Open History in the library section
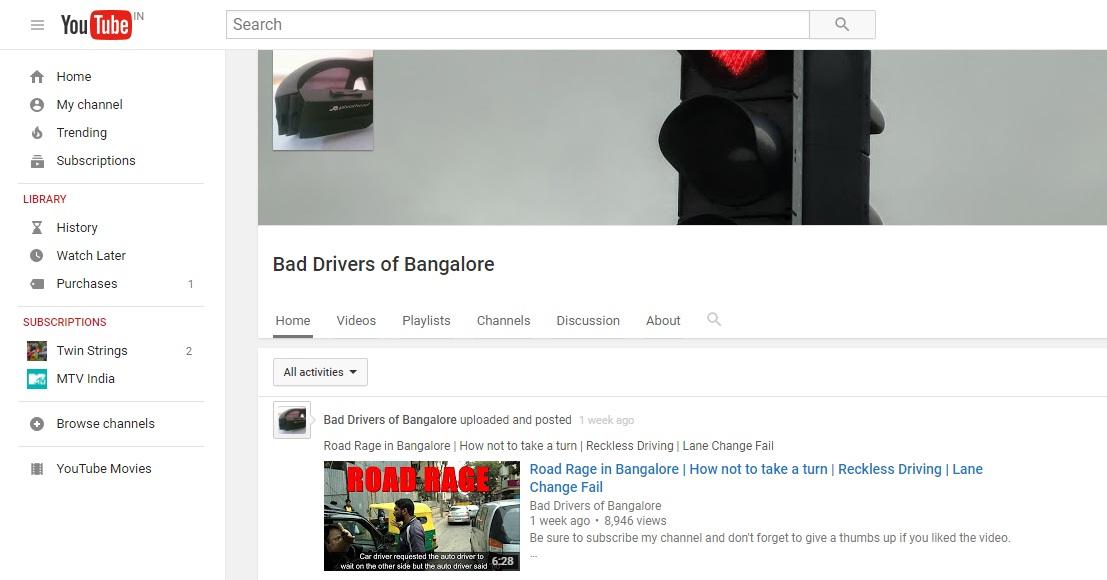 coord(76,228)
